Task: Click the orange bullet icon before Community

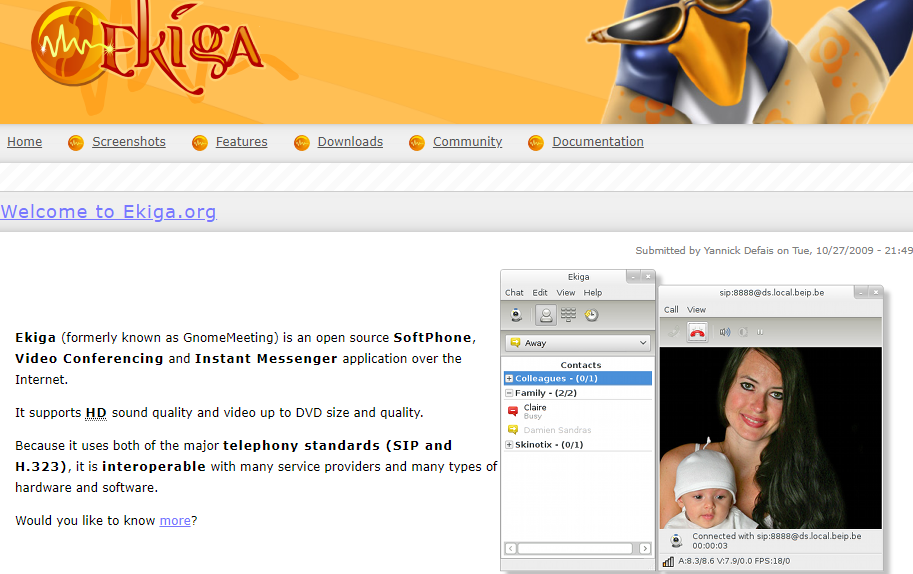Action: pos(417,143)
